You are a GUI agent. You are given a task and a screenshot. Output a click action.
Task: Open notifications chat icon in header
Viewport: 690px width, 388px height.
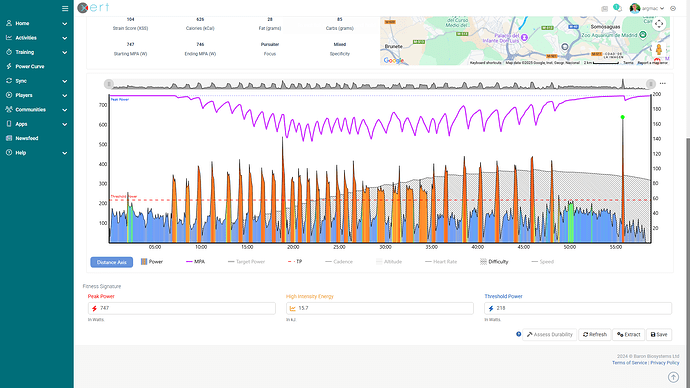coord(617,8)
